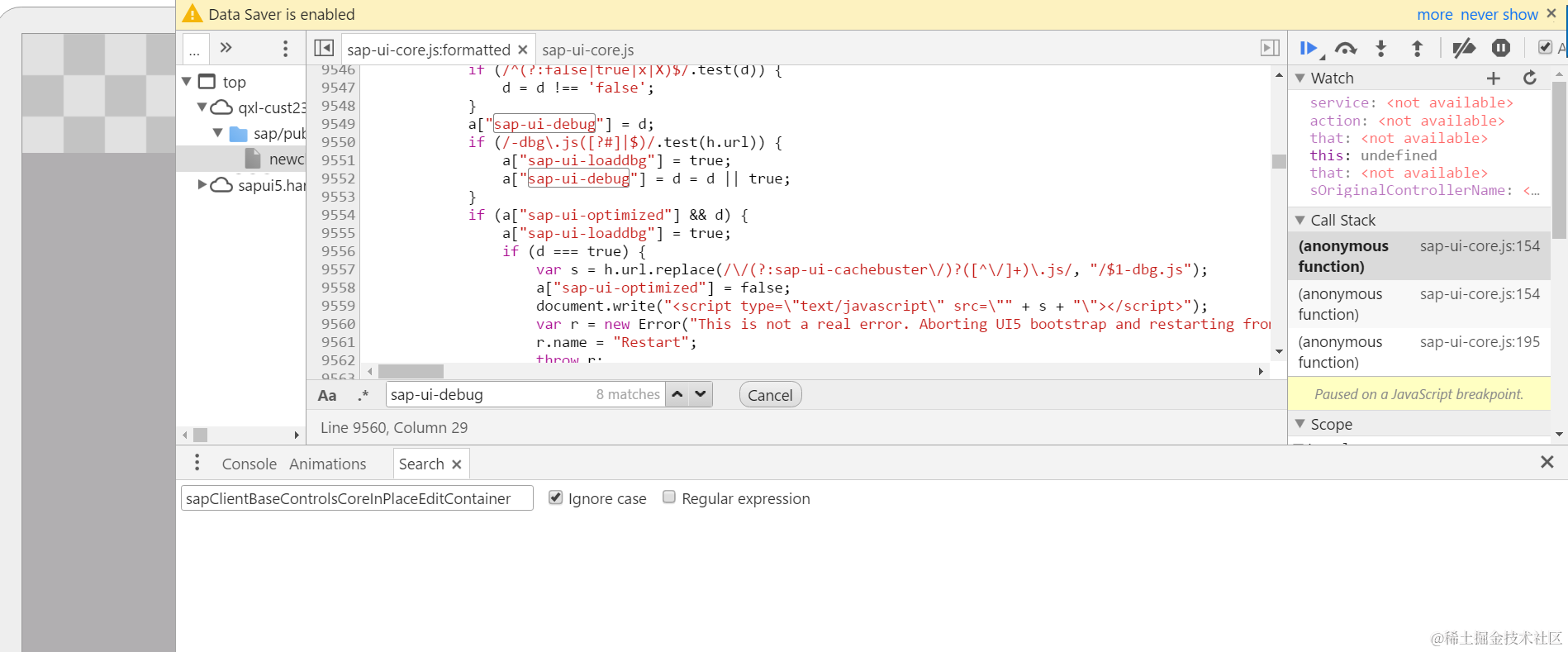The image size is (1568, 652).
Task: Hide the debugger sidebar
Action: pyautogui.click(x=1270, y=49)
